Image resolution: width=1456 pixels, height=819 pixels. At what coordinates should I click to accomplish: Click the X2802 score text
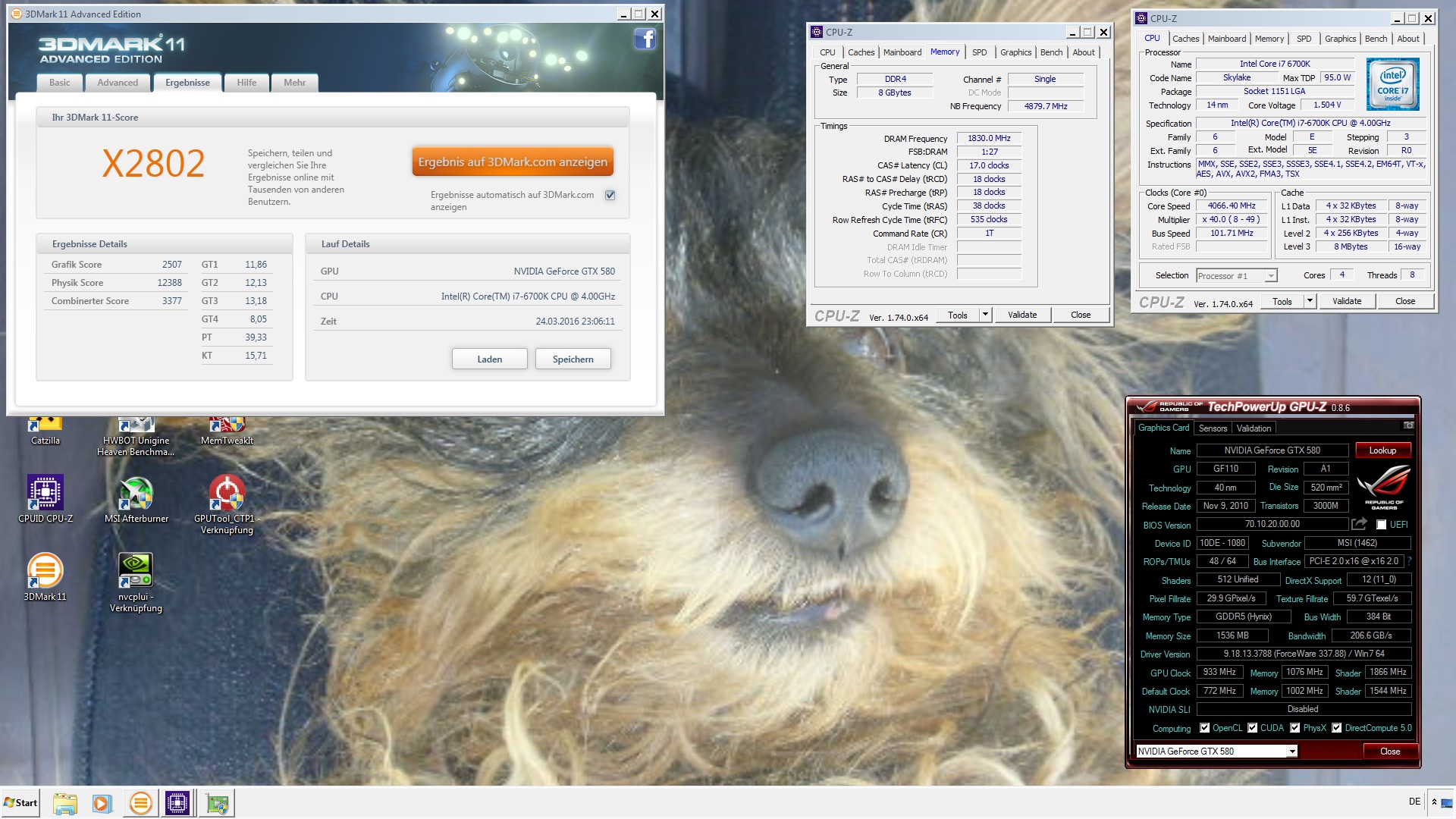pos(153,164)
